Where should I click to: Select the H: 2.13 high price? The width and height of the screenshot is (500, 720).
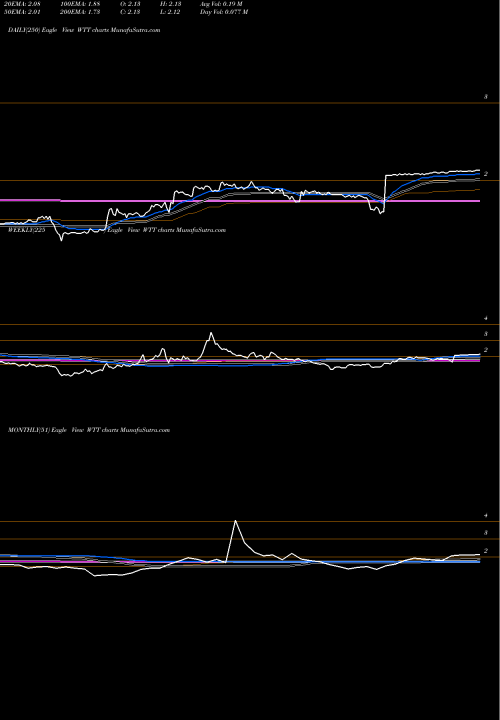(170, 4)
